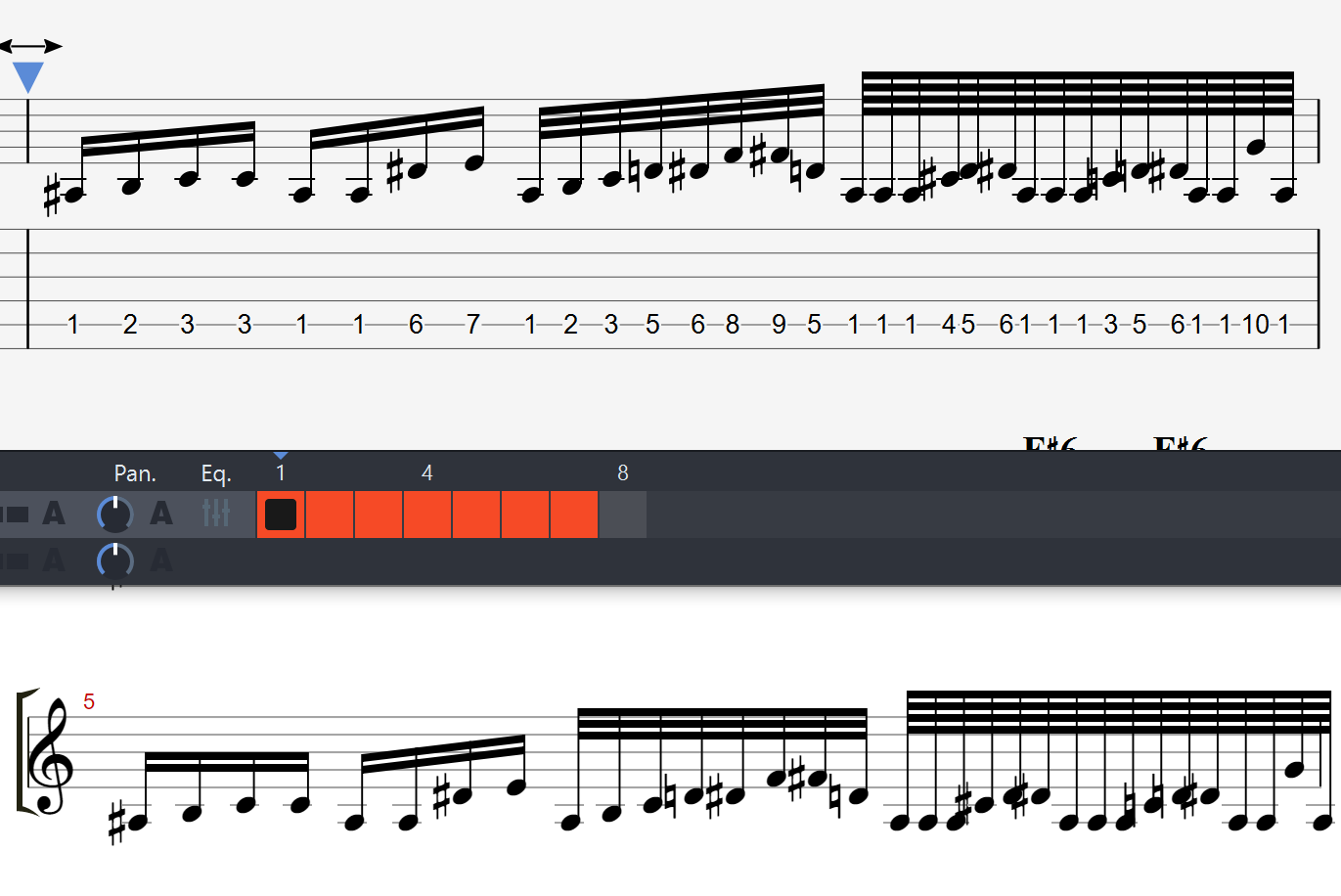This screenshot has height=896, width=1341.
Task: Click the master track pan knob
Action: pyautogui.click(x=114, y=560)
